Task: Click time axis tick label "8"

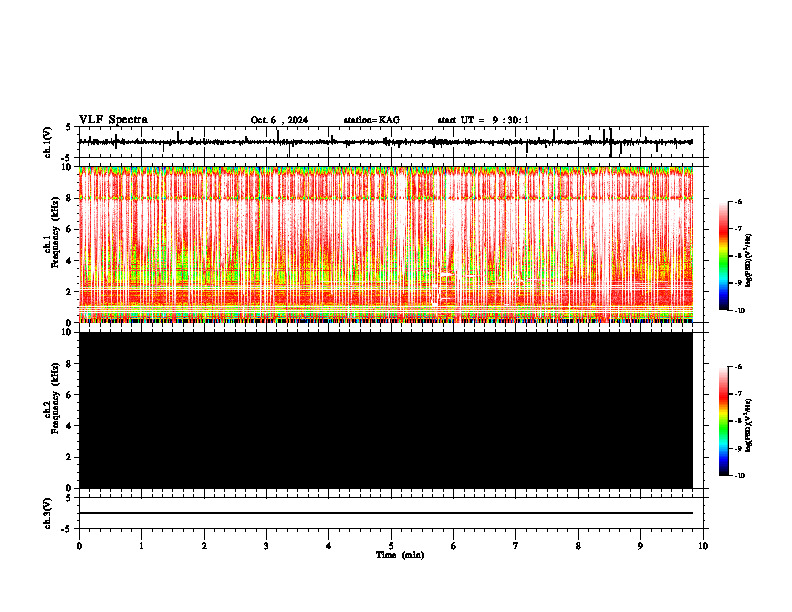Action: pyautogui.click(x=578, y=546)
